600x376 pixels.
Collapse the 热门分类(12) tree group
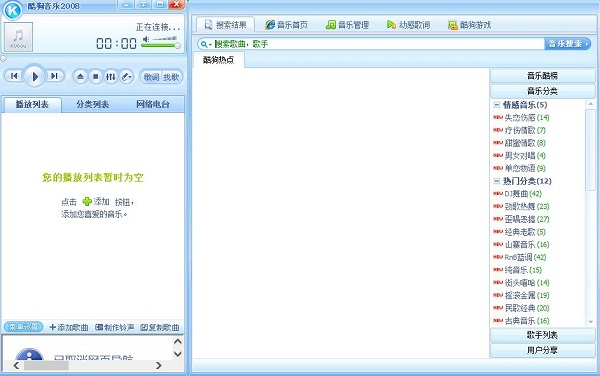497,181
